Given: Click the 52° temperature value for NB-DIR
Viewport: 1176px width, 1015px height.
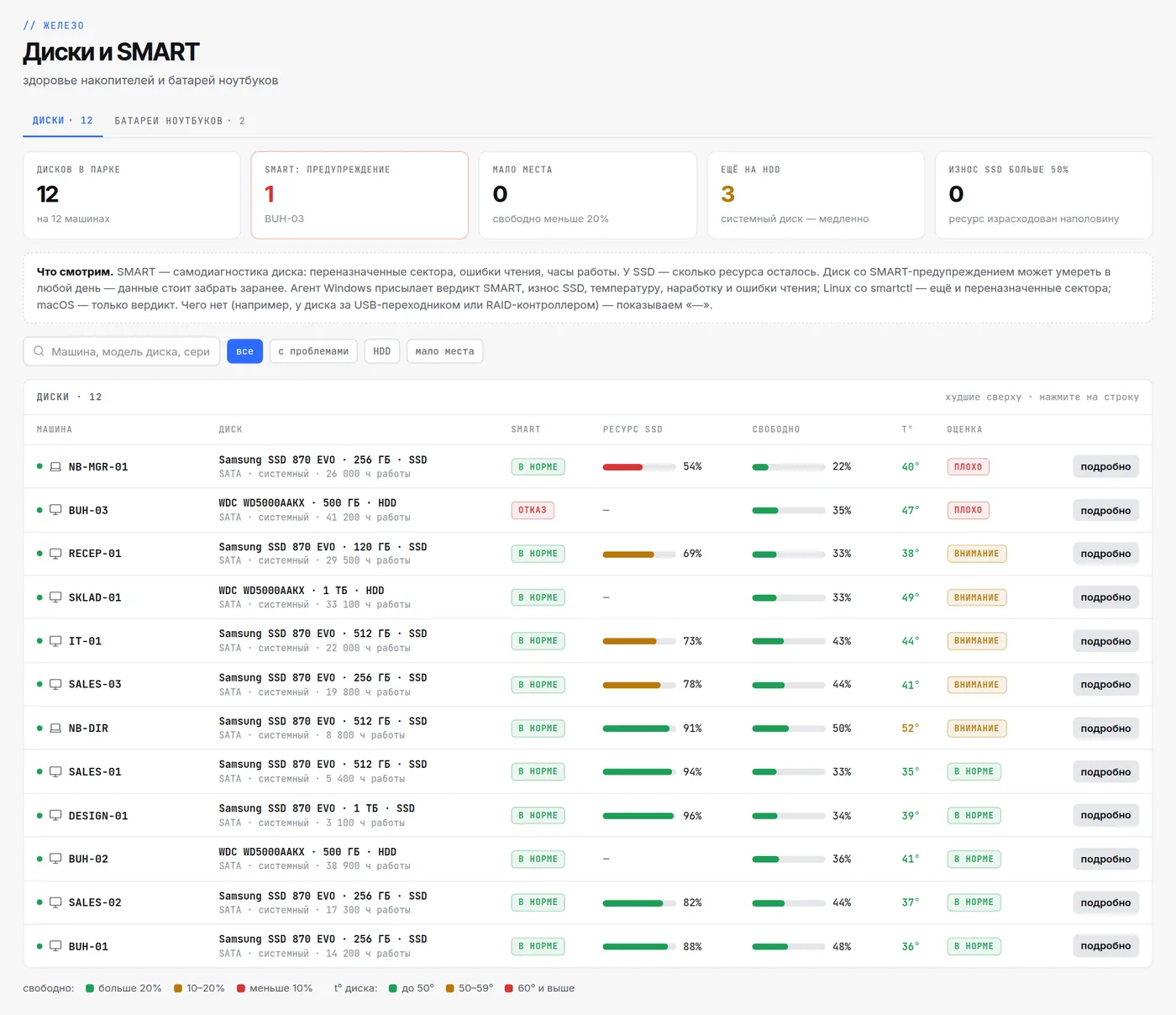Looking at the screenshot, I should 911,728.
